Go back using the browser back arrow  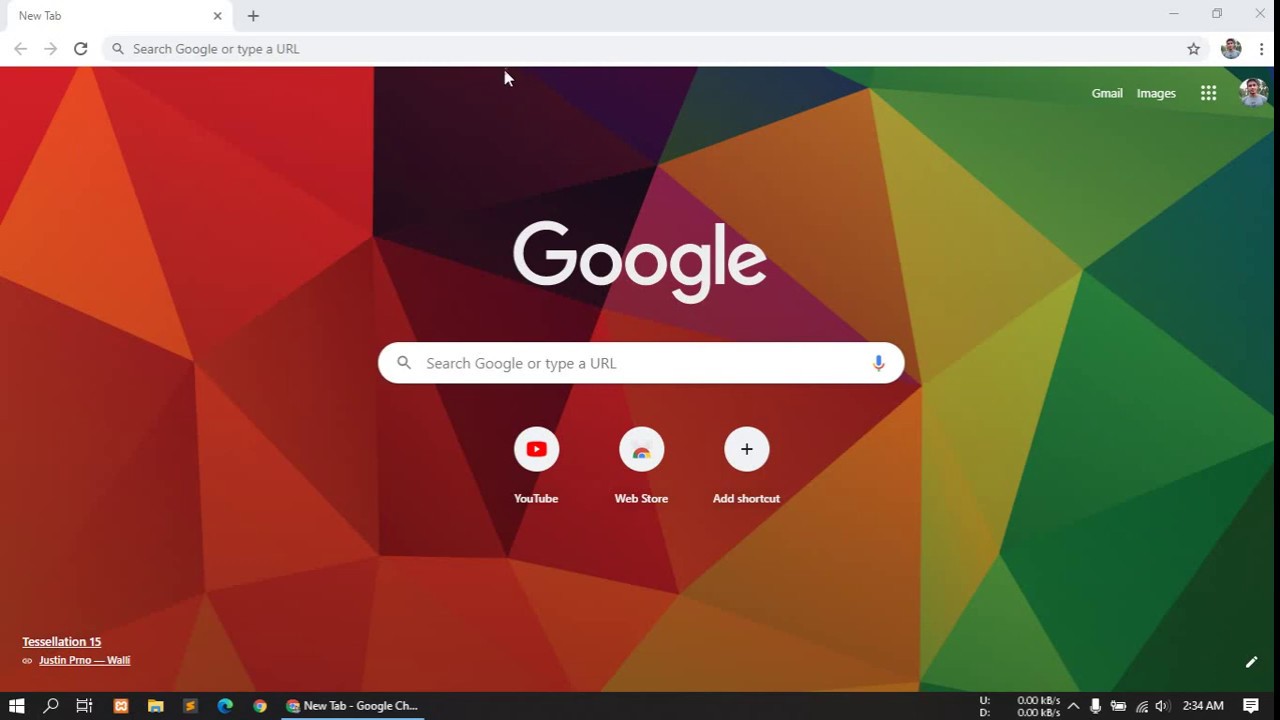(20, 48)
